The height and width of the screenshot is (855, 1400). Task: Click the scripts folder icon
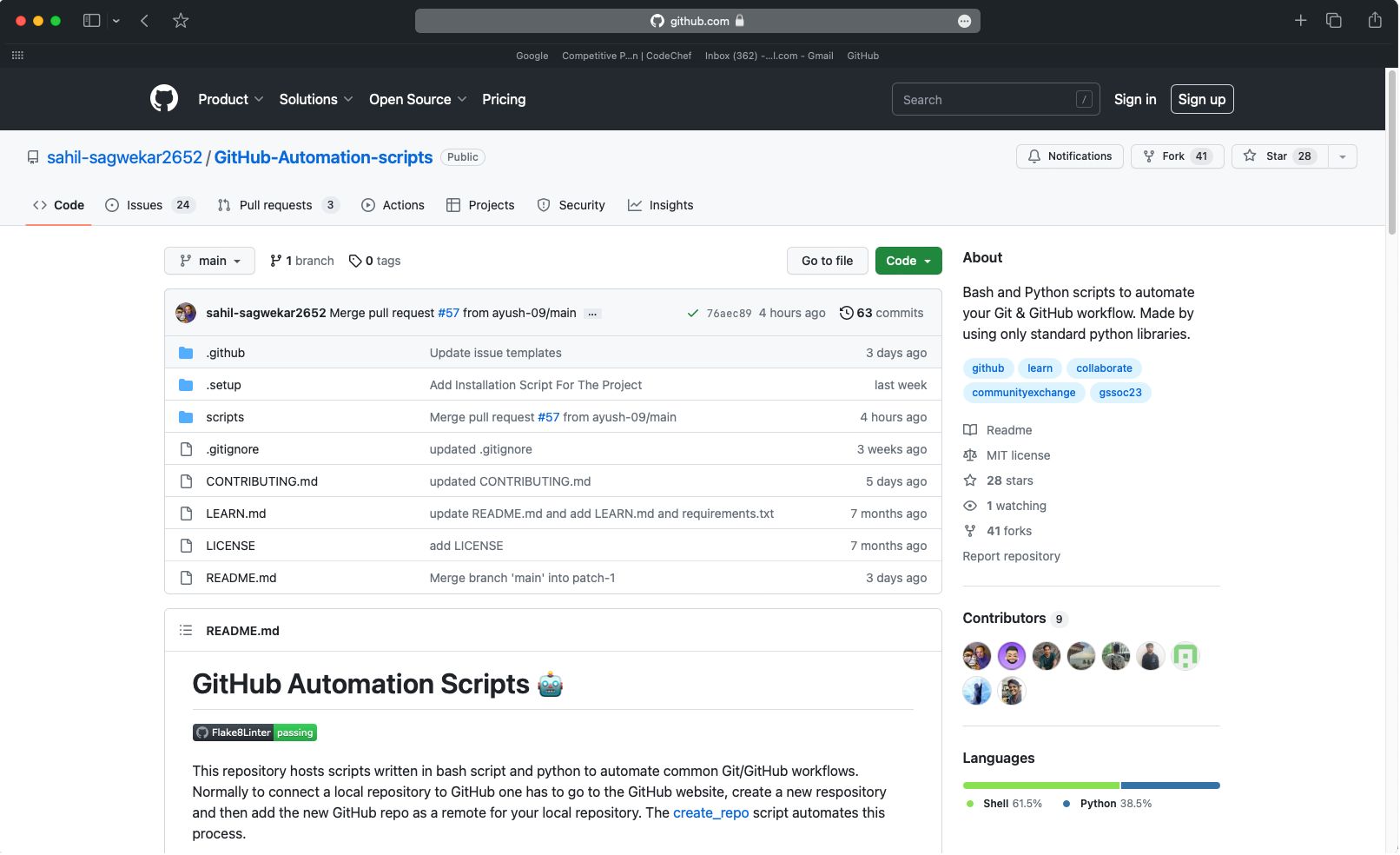click(186, 417)
